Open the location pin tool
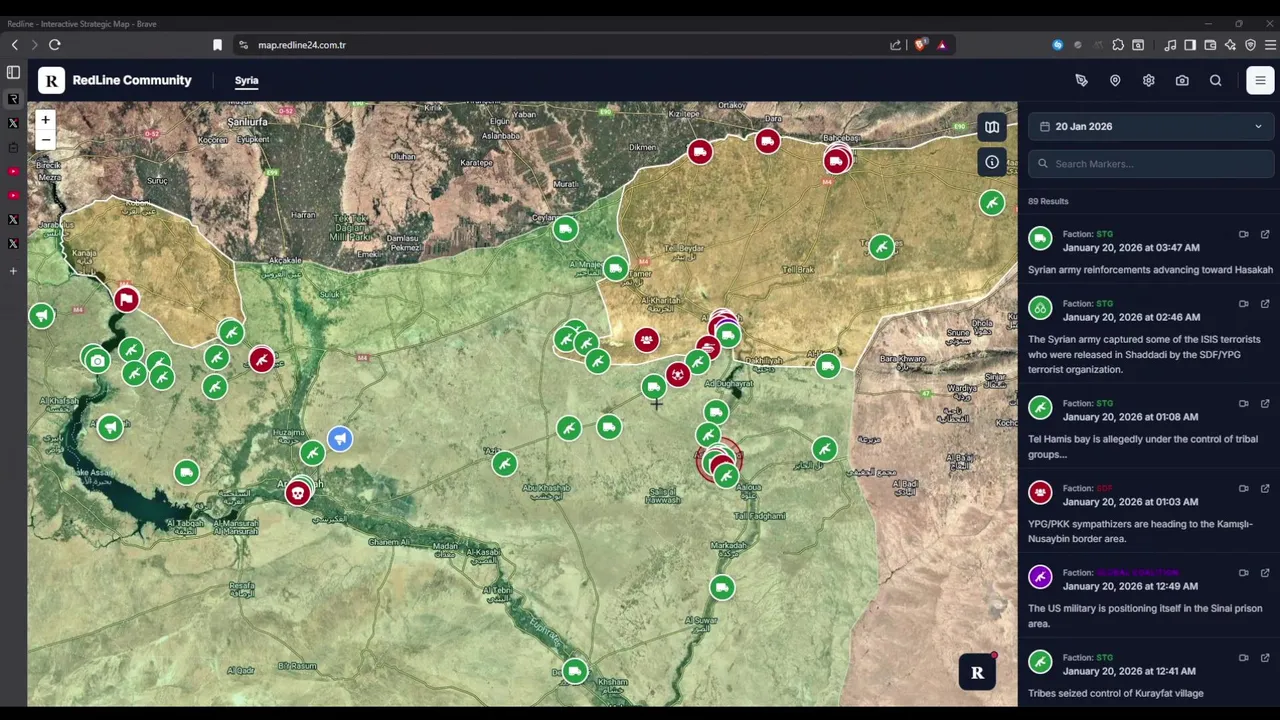The width and height of the screenshot is (1280, 720). pyautogui.click(x=1115, y=80)
